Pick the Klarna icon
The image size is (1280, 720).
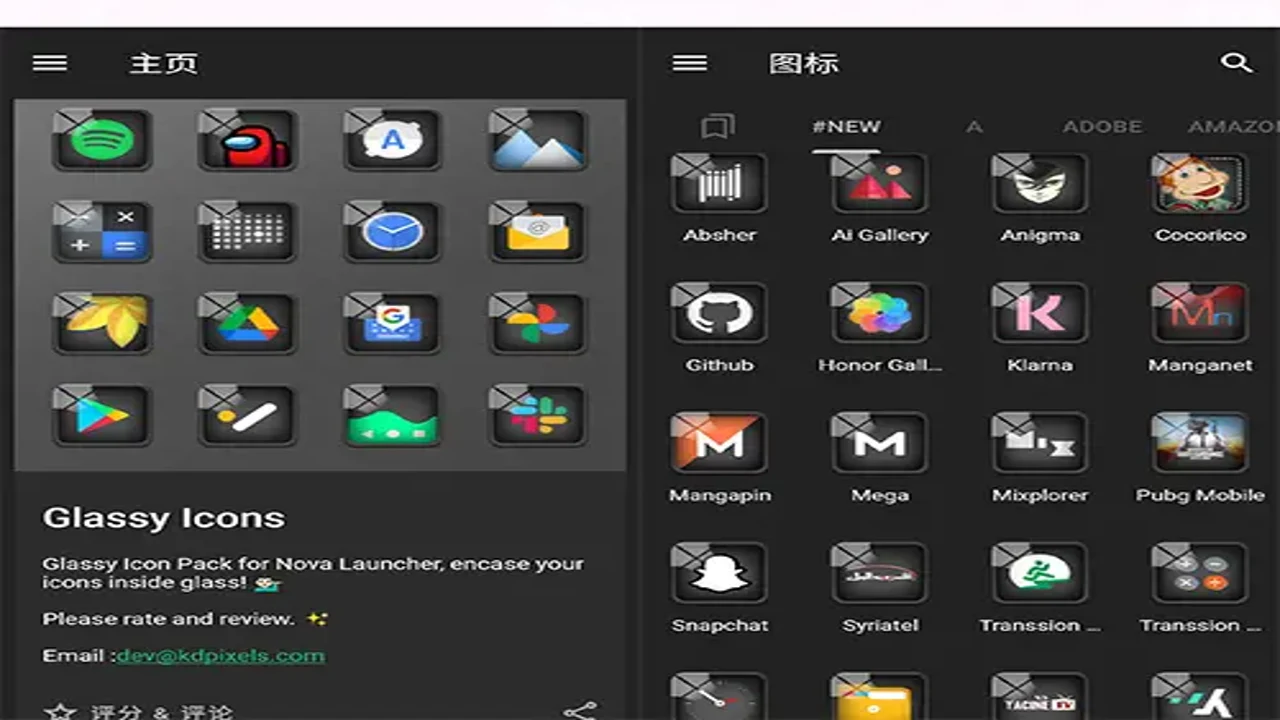[x=1040, y=313]
